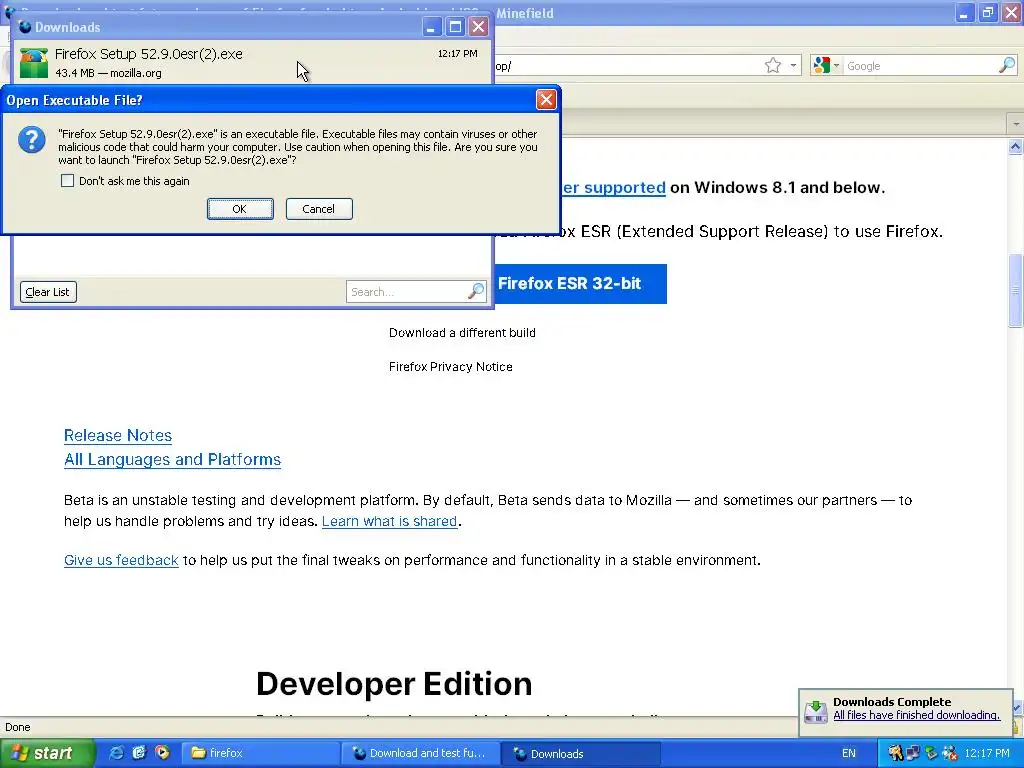Click "43.4 MB — mozilla.org" download details
Viewport: 1024px width, 768px height.
tap(108, 73)
